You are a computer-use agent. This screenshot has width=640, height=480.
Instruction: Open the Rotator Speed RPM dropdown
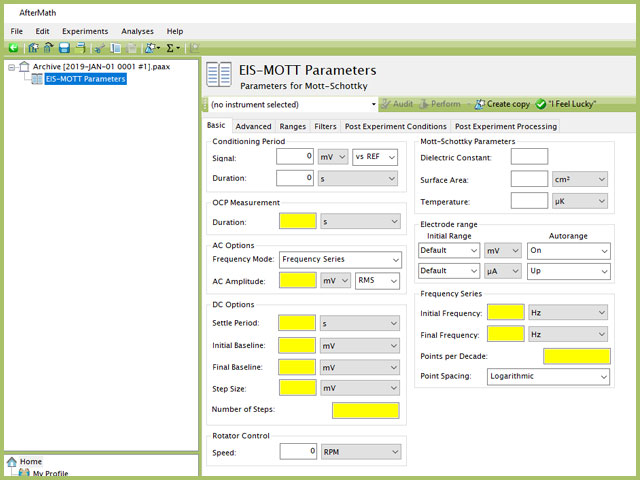pyautogui.click(x=361, y=452)
